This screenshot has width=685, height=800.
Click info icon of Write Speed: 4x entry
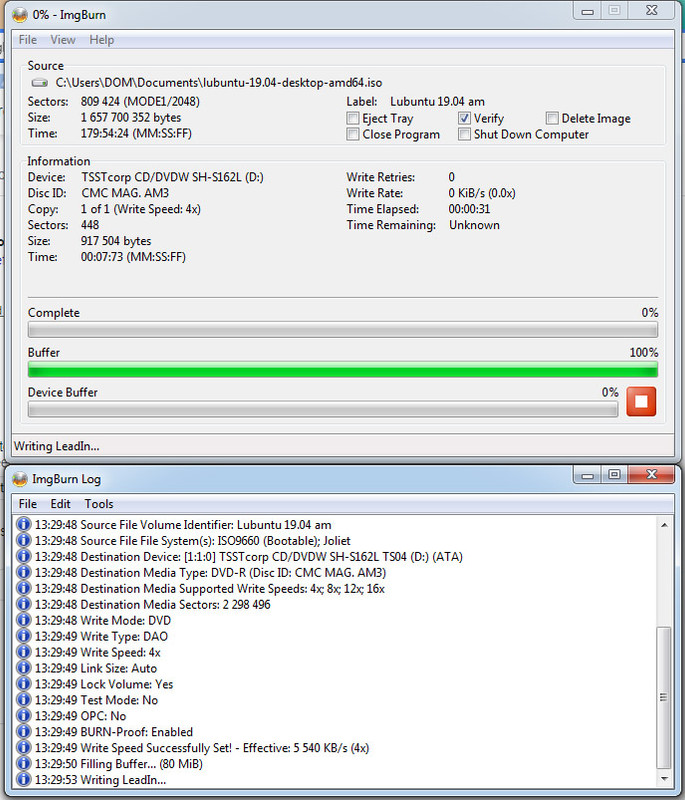23,652
